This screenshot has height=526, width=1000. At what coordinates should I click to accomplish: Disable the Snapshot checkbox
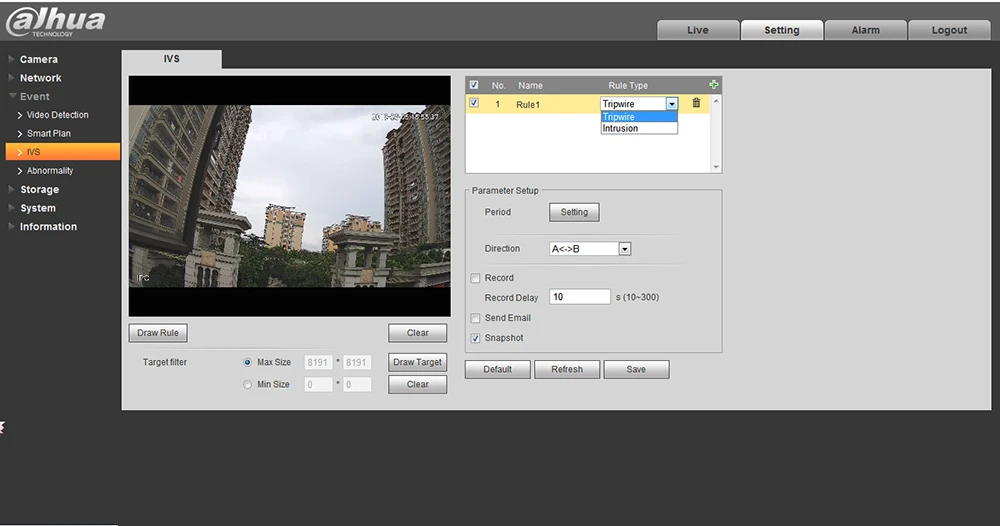(475, 339)
